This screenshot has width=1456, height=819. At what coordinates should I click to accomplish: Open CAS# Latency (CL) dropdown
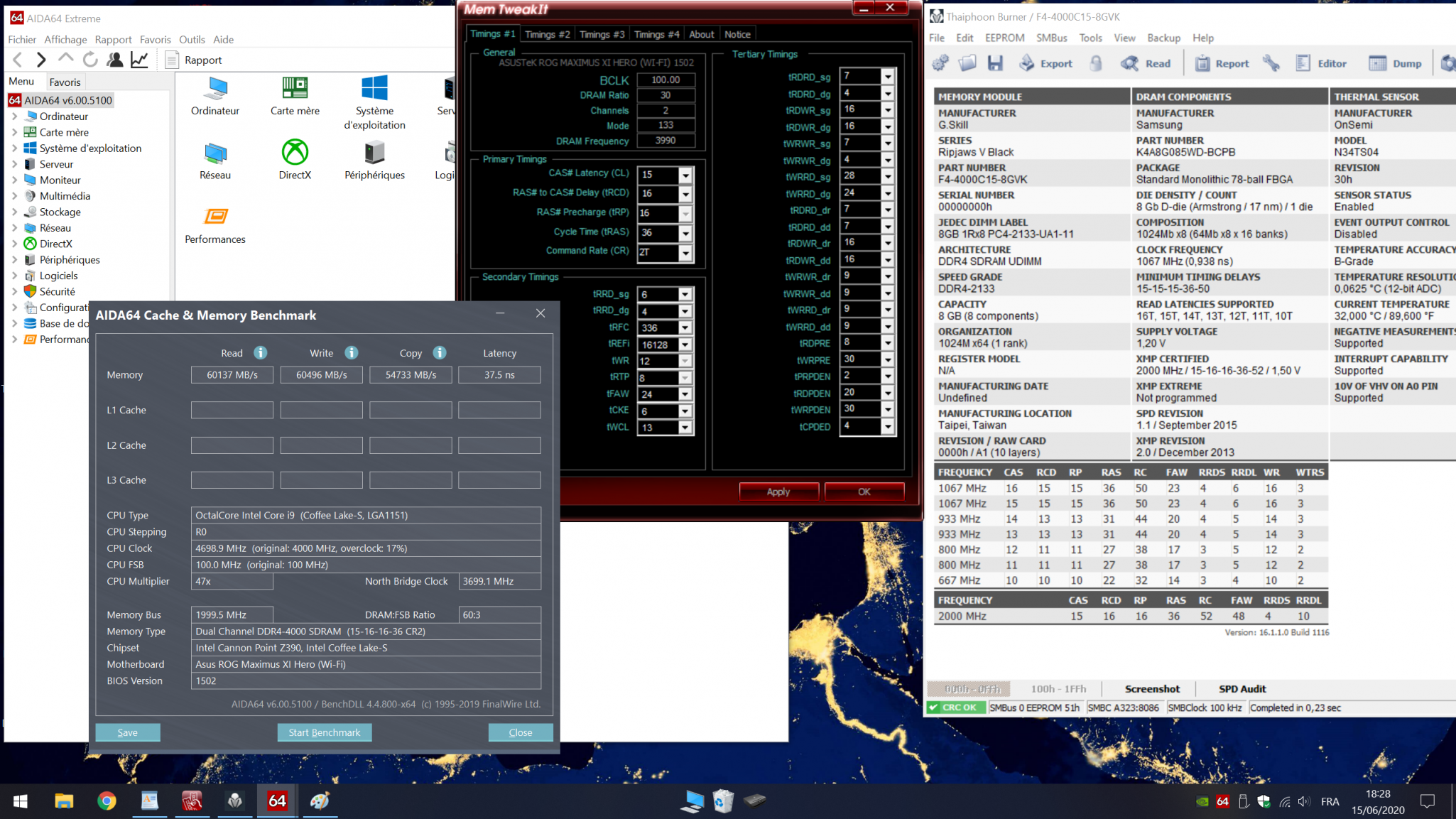685,175
